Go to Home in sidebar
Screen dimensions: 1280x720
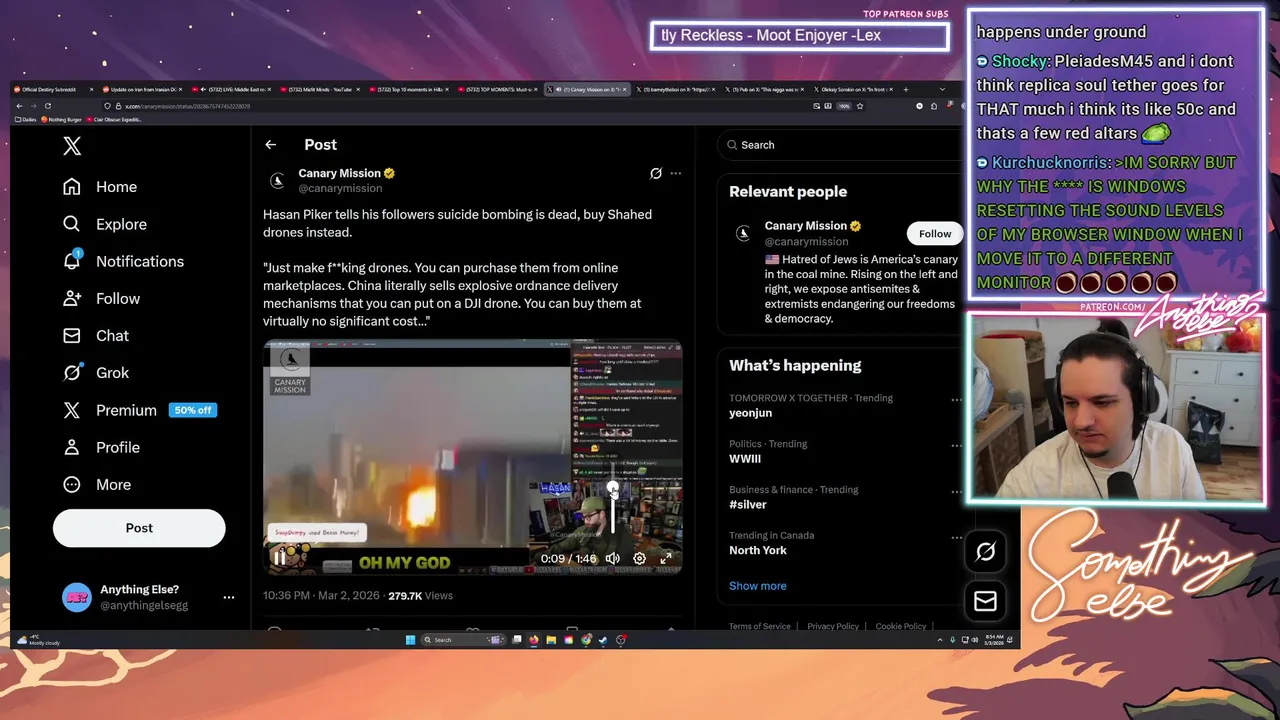click(100, 187)
